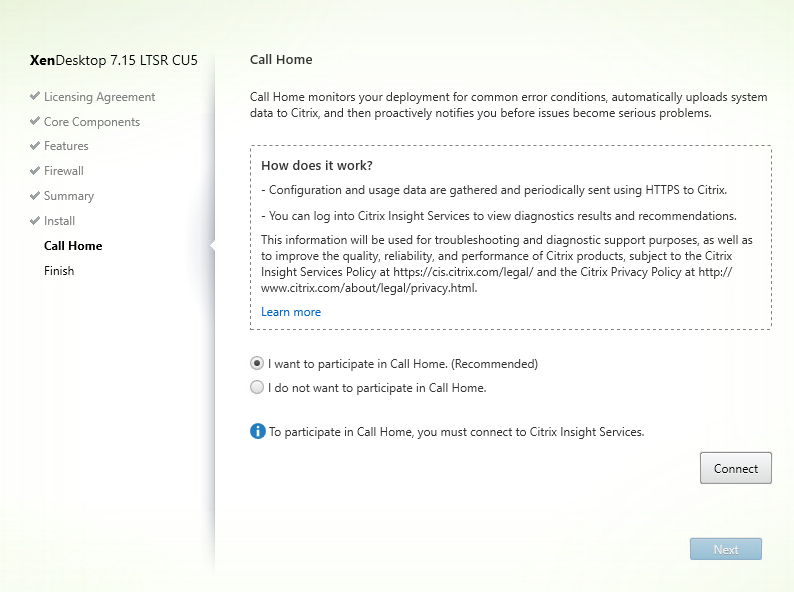This screenshot has width=794, height=592.
Task: Open the Licensing Agreement step
Action: tap(99, 97)
